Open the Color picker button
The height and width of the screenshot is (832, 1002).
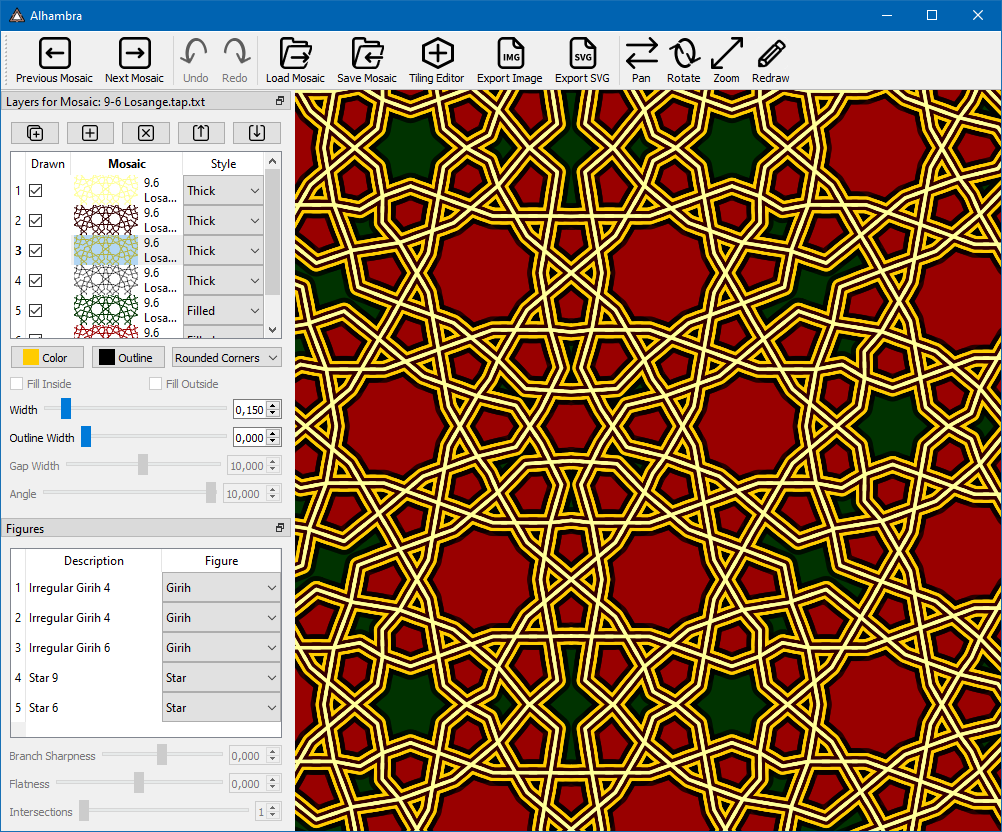47,358
